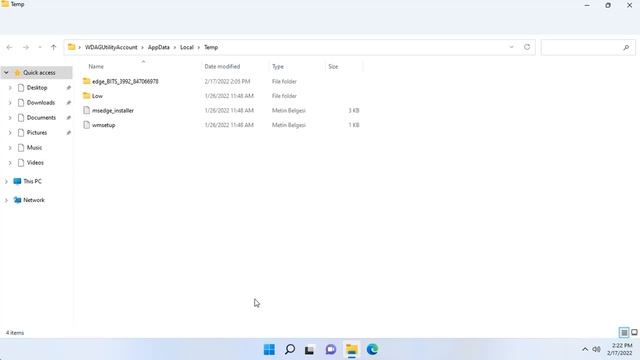Image resolution: width=640 pixels, height=360 pixels.
Task: Select the edge_BITS_3992_847066978 folder
Action: 125,81
